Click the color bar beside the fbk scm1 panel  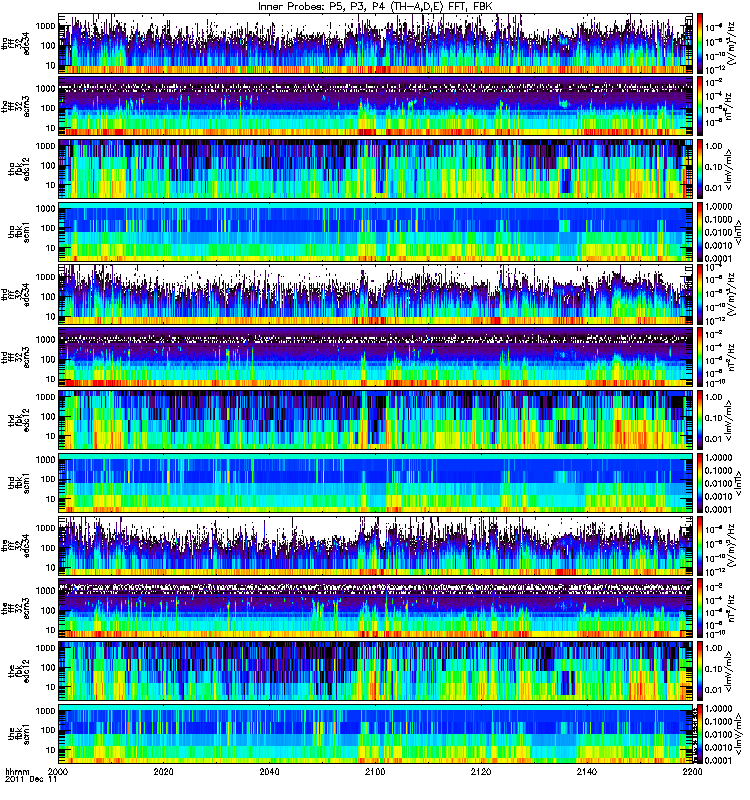(x=699, y=734)
